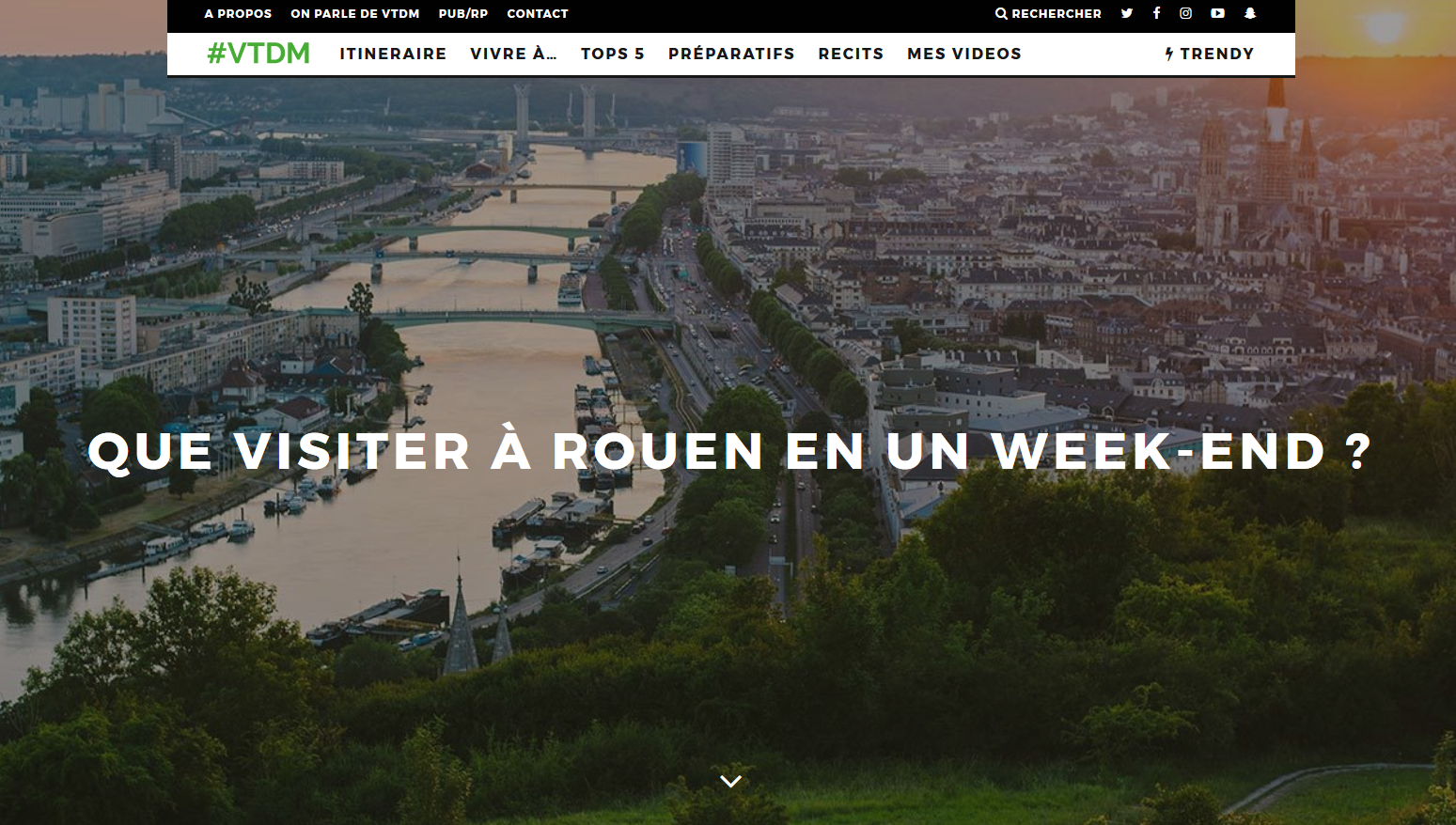1456x825 pixels.
Task: Open MES VIDEOS page
Action: coord(964,54)
